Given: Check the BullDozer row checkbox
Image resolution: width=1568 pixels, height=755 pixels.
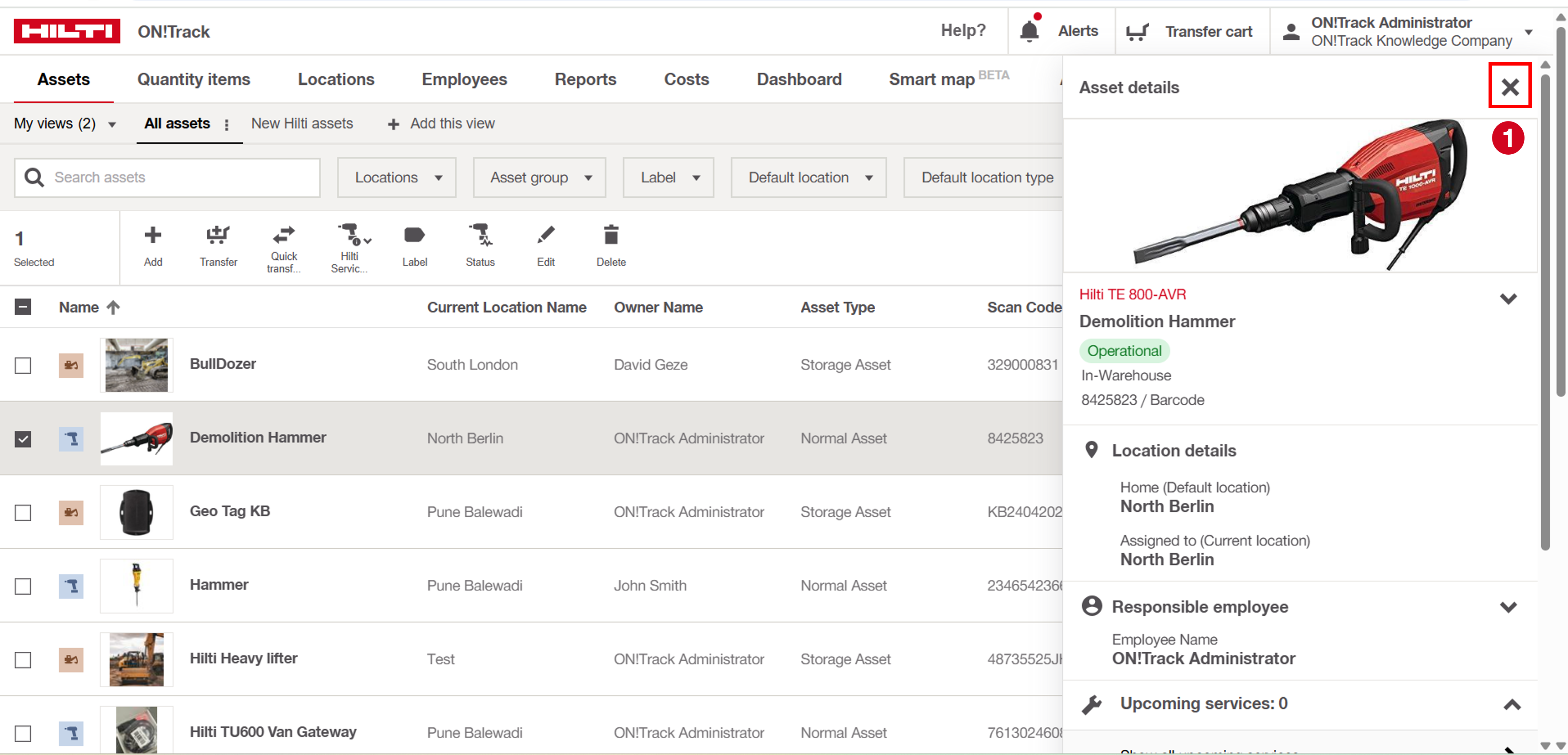Looking at the screenshot, I should pyautogui.click(x=23, y=365).
